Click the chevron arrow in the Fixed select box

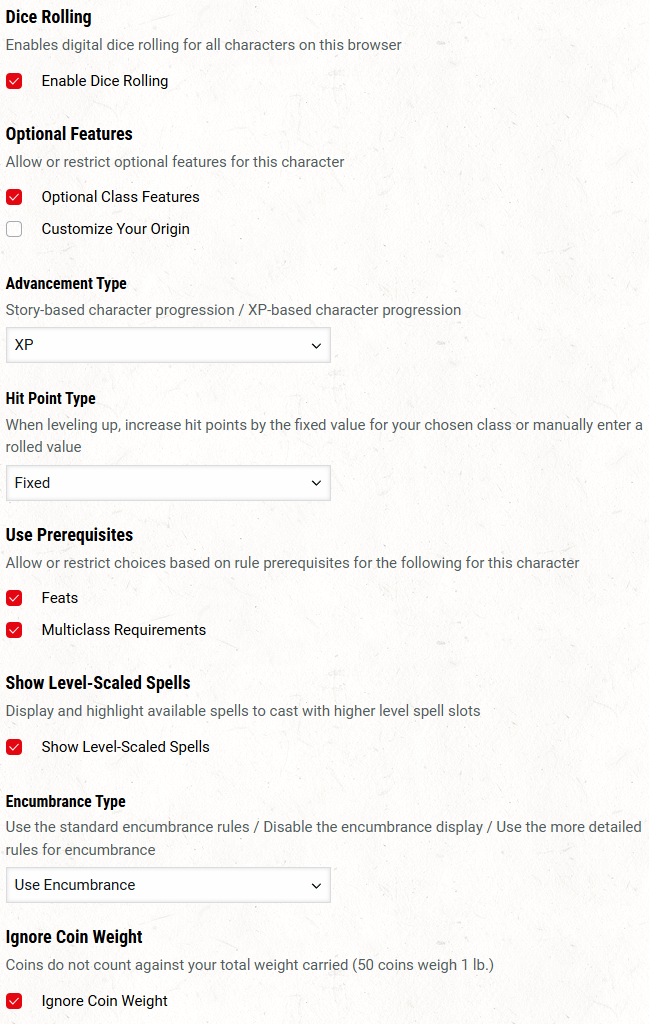(316, 484)
